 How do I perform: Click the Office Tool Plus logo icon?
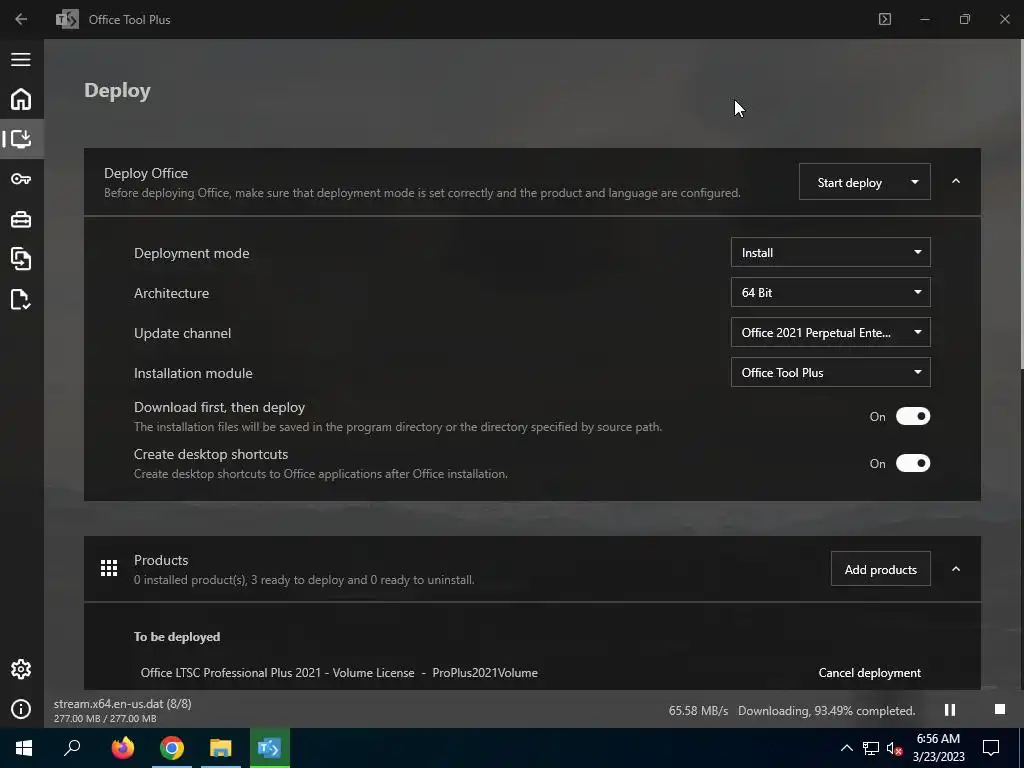pyautogui.click(x=67, y=19)
